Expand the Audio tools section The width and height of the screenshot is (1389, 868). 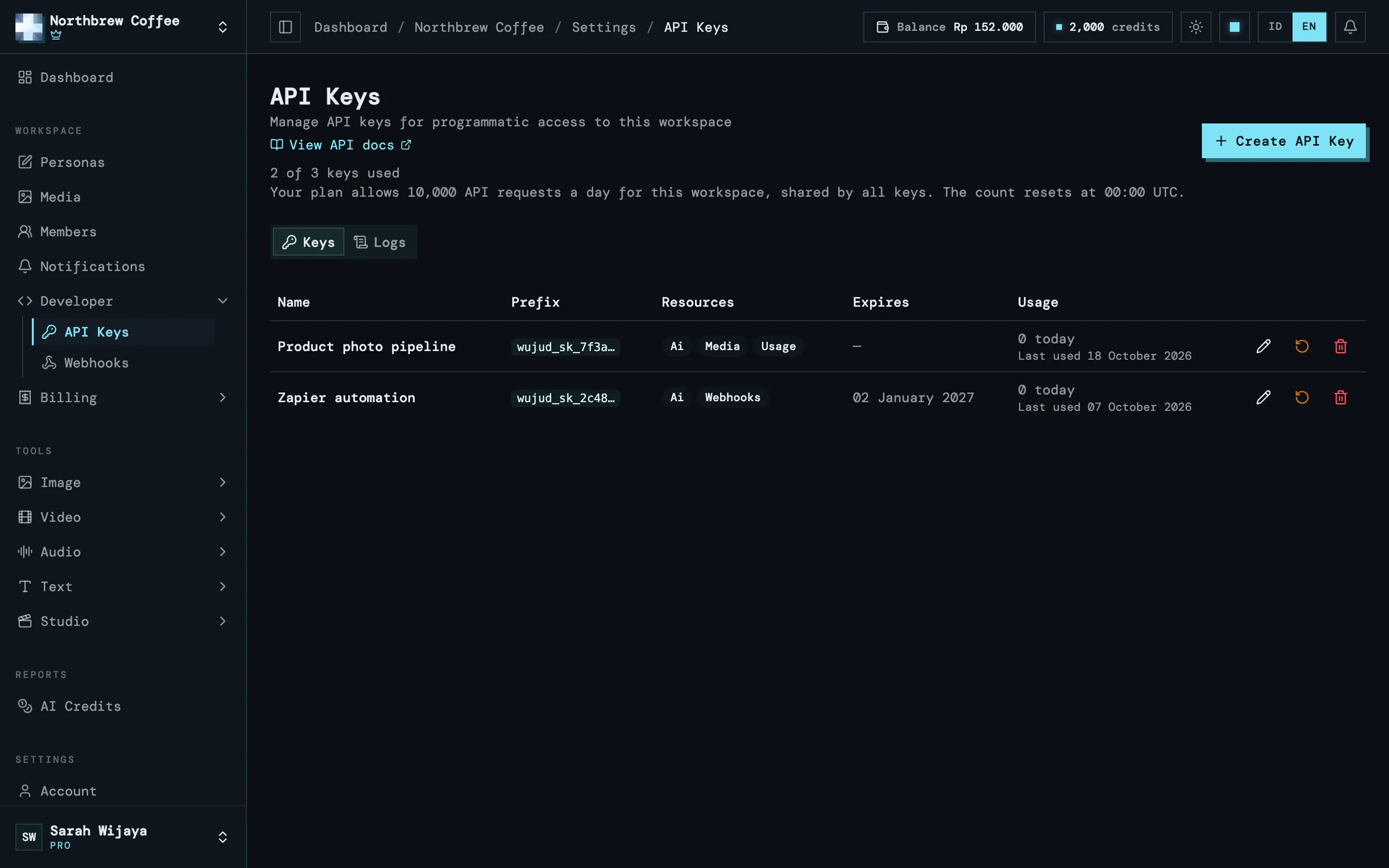[x=123, y=552]
